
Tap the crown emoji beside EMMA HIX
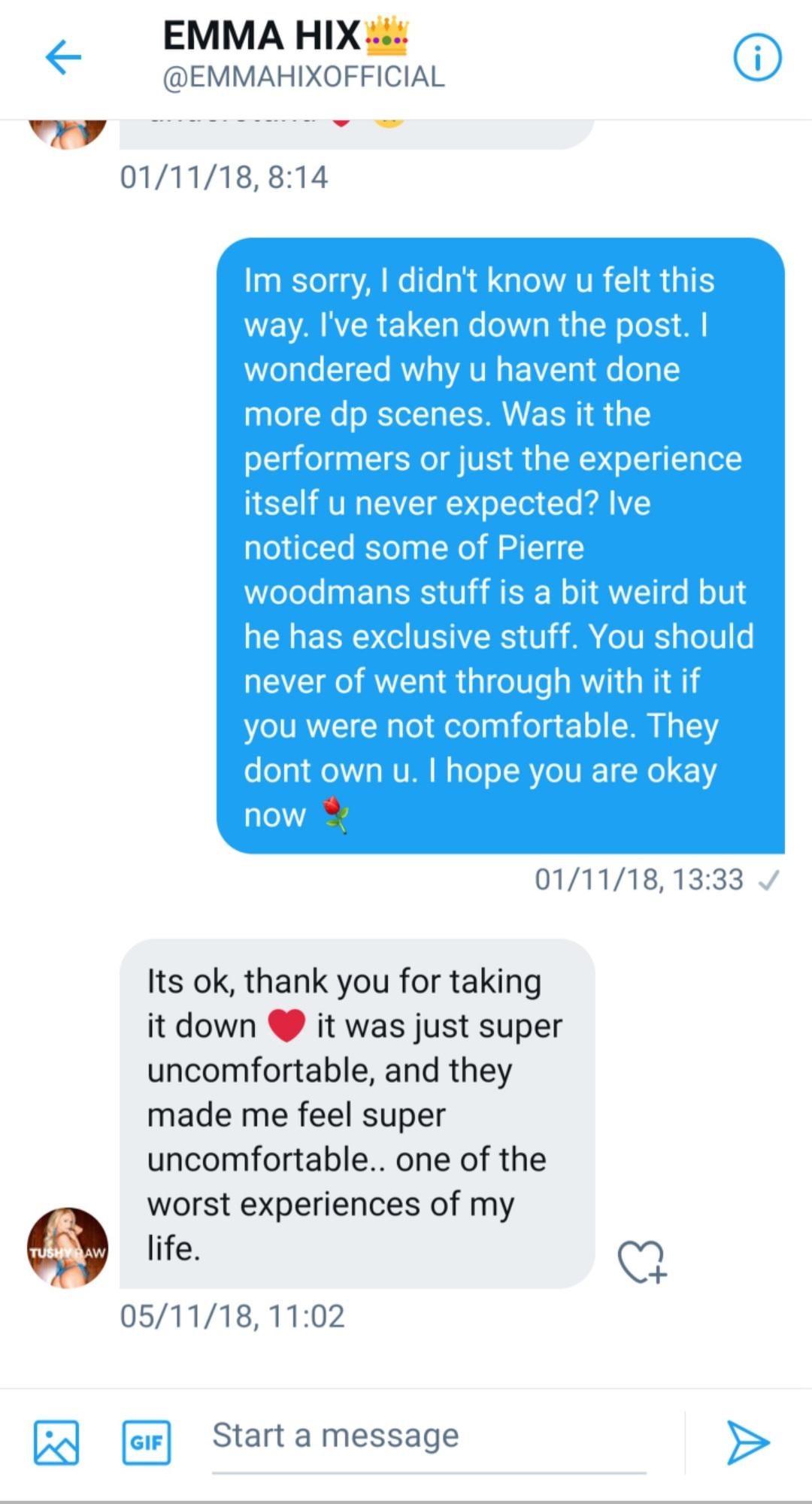[x=386, y=37]
